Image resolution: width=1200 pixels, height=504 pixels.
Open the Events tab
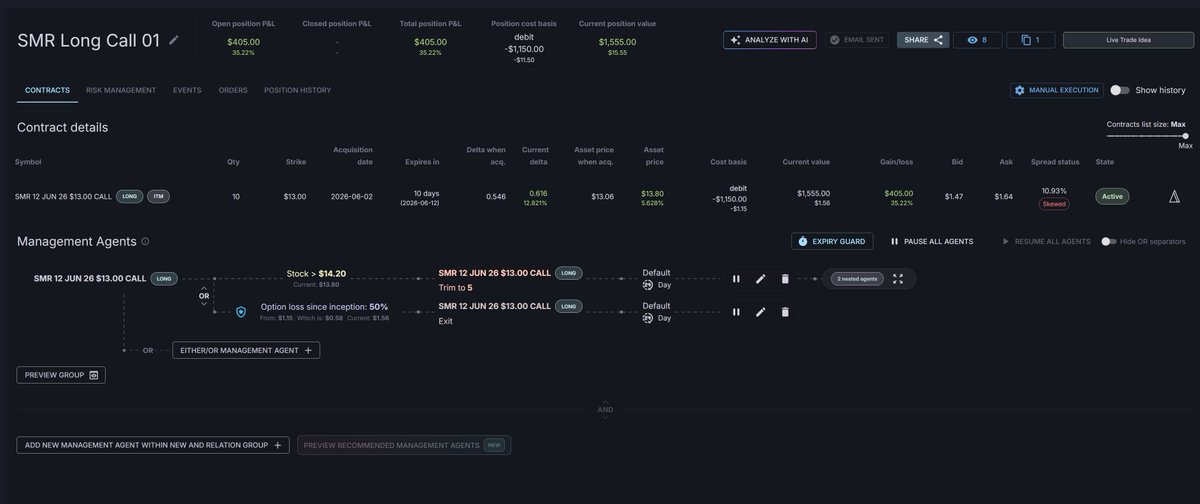coord(187,90)
